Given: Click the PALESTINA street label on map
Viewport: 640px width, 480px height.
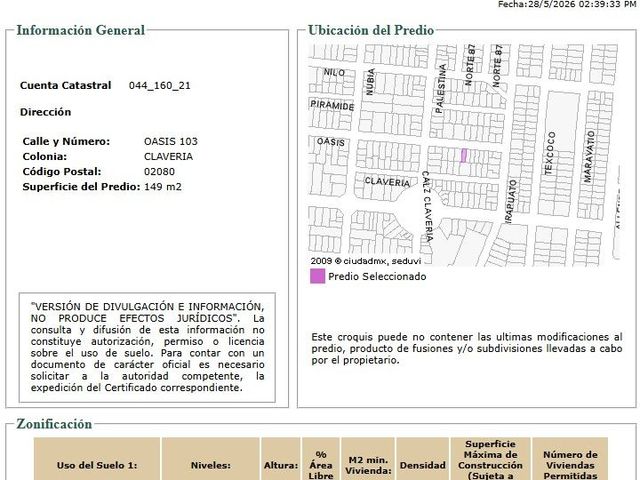Looking at the screenshot, I should (440, 89).
